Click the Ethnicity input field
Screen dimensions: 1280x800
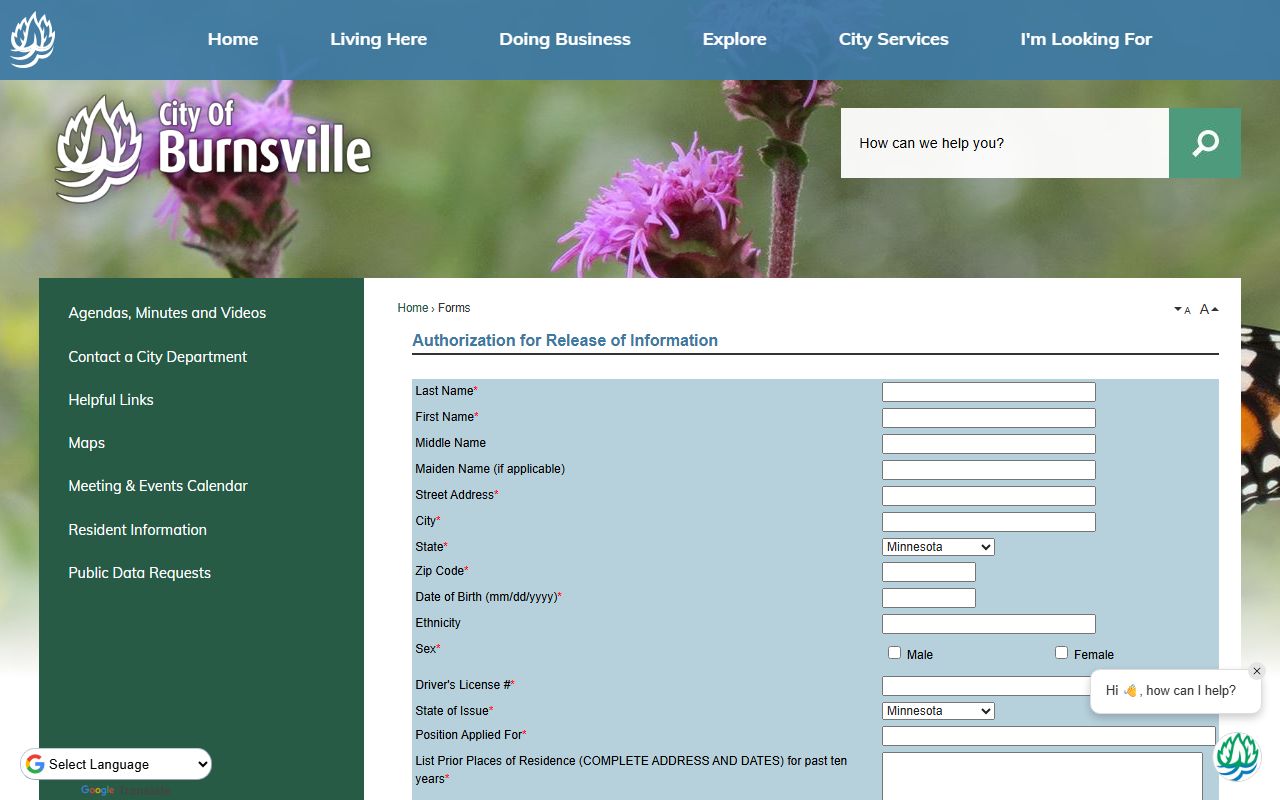[989, 624]
